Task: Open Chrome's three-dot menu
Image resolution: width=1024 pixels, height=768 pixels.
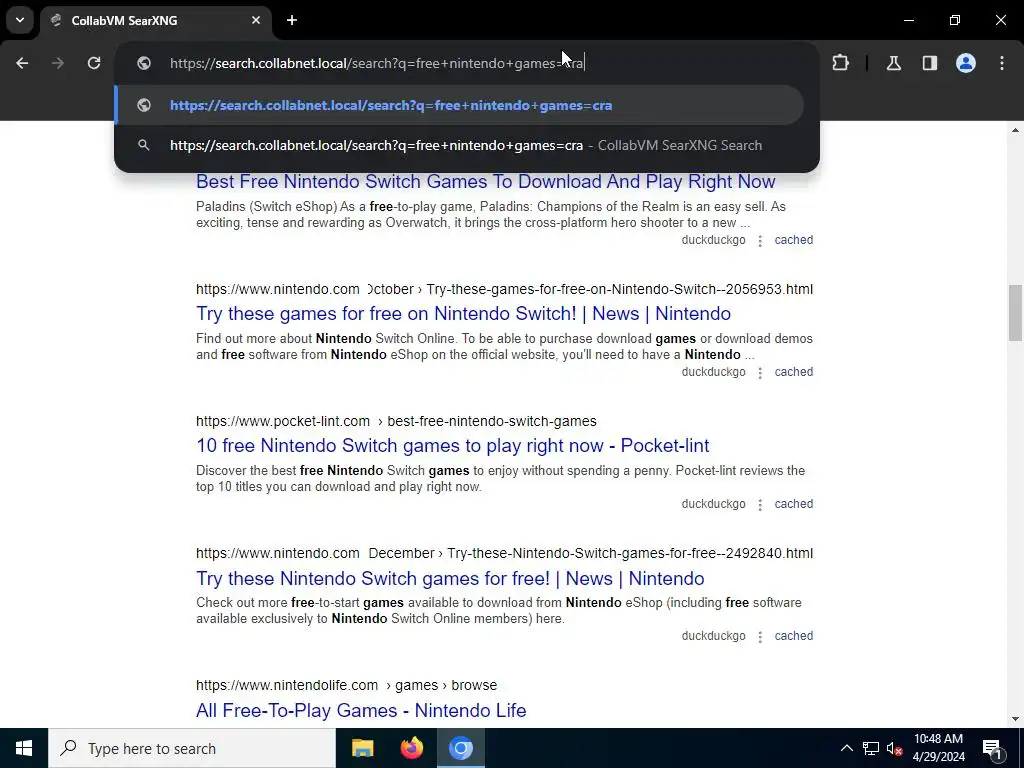Action: [x=1002, y=63]
